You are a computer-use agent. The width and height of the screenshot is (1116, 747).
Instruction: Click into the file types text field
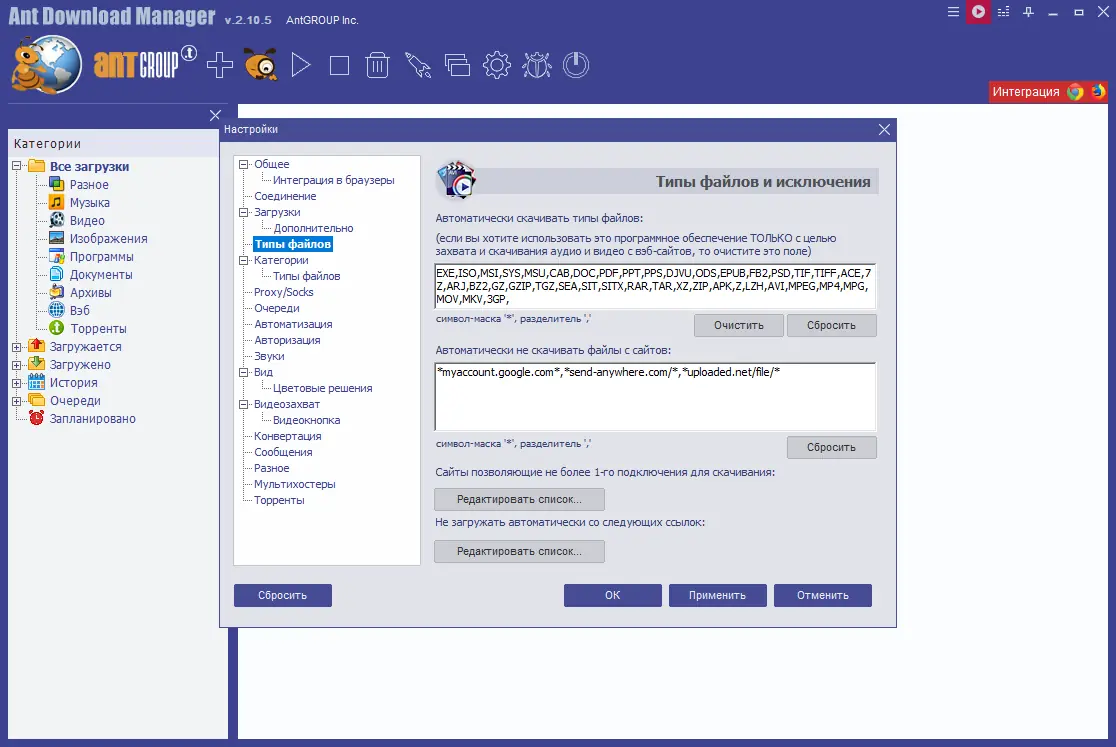click(x=655, y=286)
